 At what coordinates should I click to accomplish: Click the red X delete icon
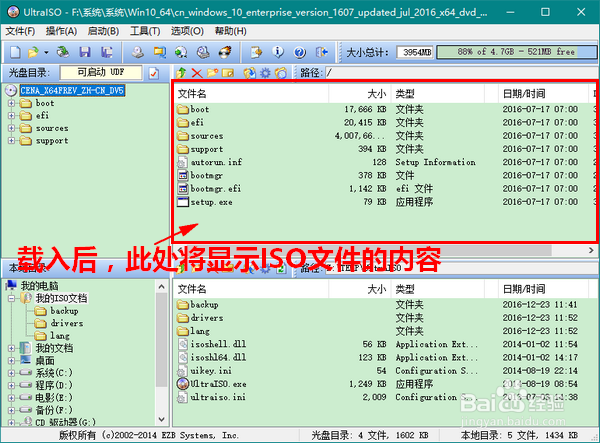[x=197, y=73]
